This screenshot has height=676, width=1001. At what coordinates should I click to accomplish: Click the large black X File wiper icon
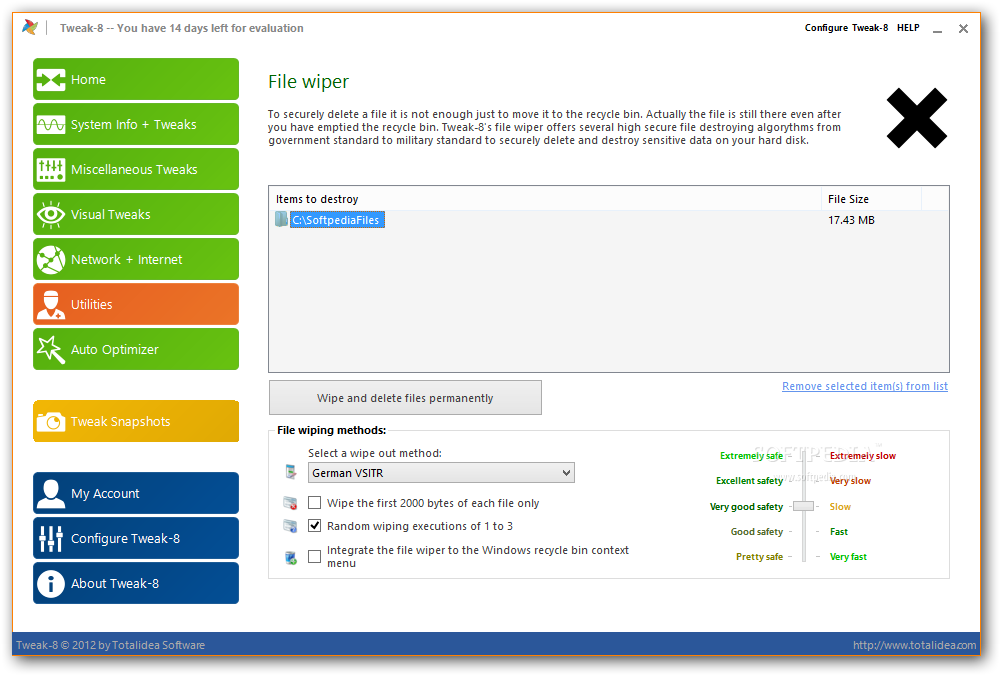click(916, 118)
